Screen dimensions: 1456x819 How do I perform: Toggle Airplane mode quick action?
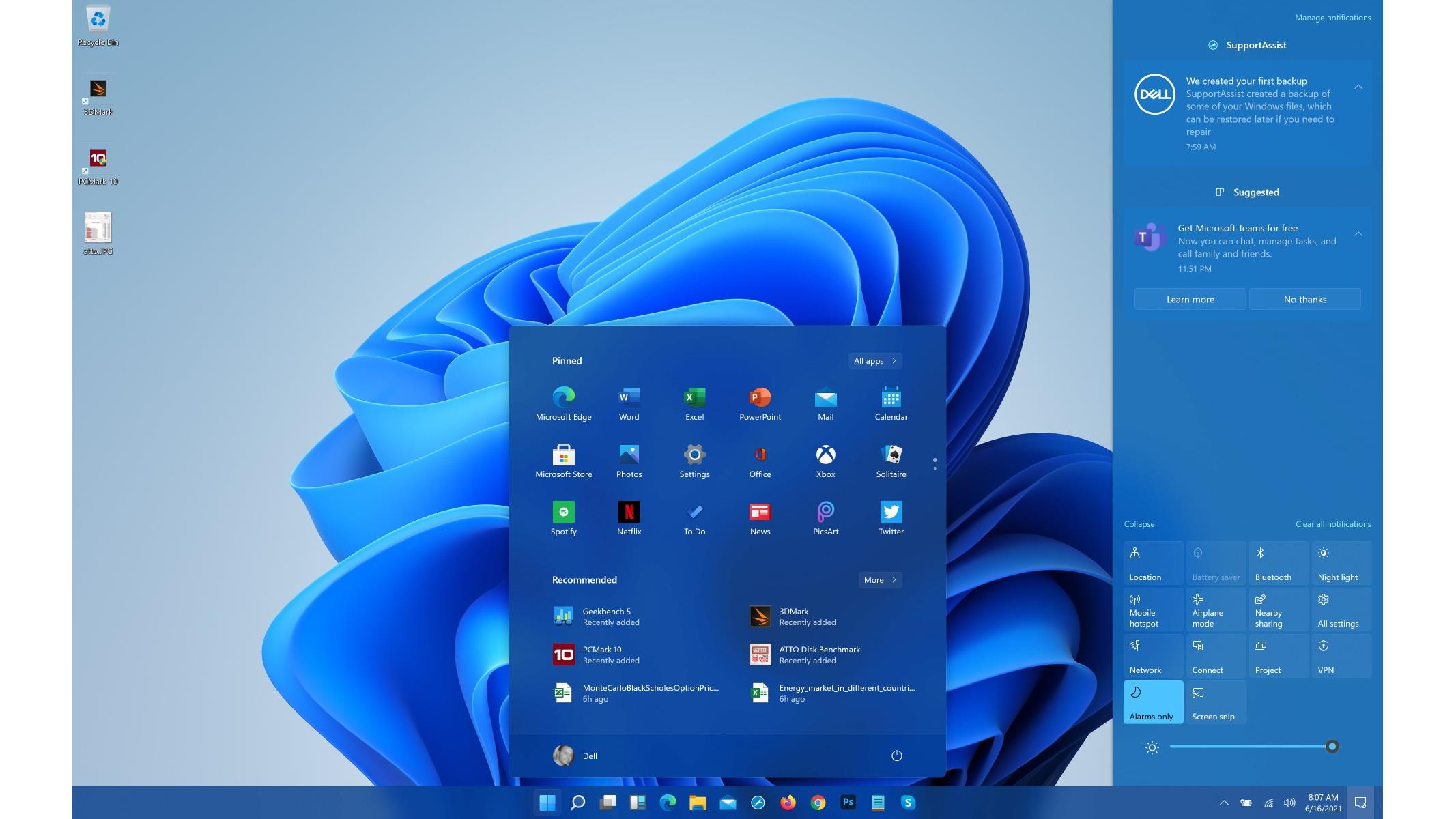1216,609
